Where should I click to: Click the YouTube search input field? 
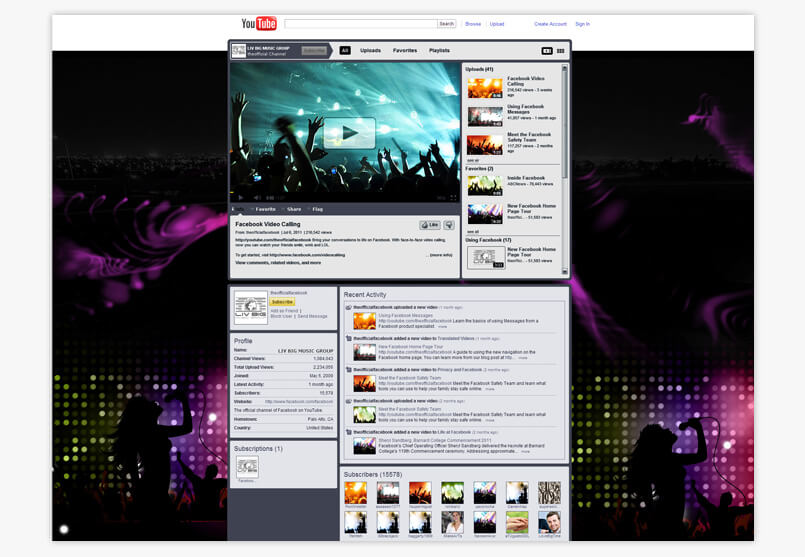[x=360, y=24]
